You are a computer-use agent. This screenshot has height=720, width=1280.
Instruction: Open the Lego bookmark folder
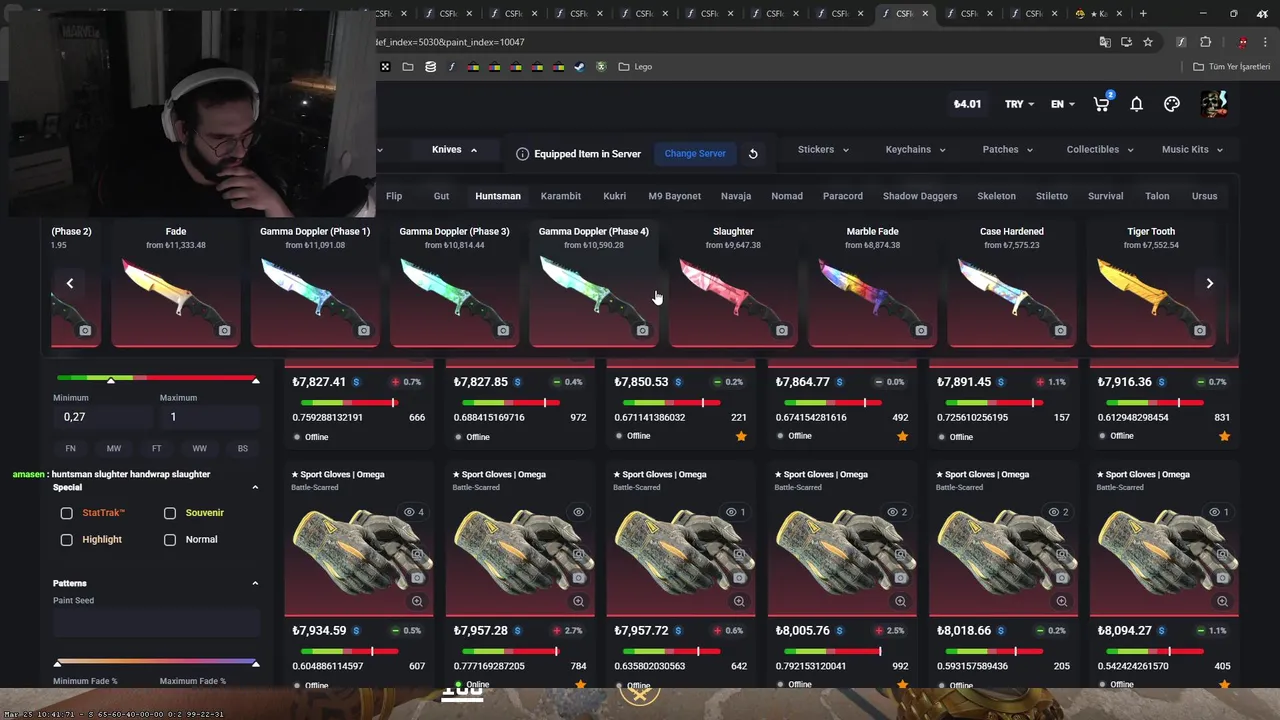[x=635, y=67]
